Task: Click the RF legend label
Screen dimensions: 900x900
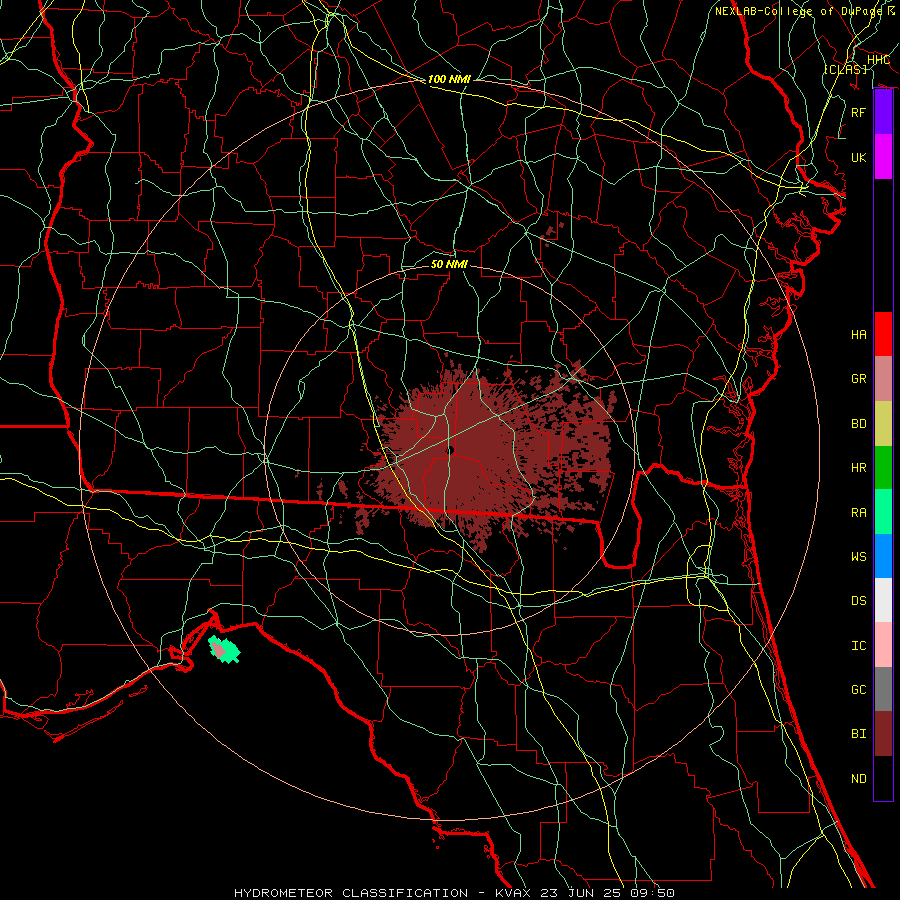Action: 859,112
